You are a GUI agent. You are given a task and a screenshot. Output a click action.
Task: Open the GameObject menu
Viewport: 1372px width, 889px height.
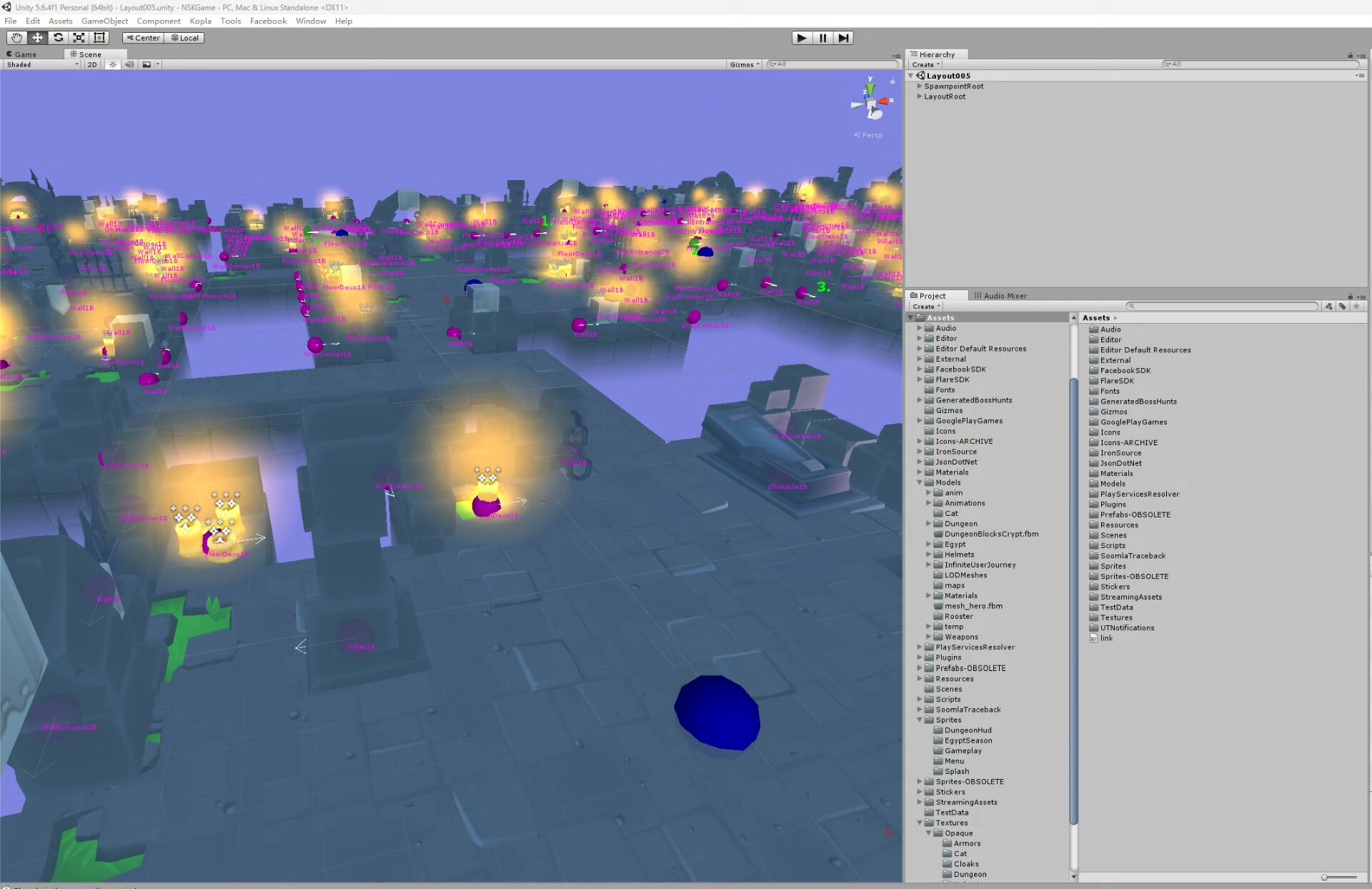click(104, 21)
